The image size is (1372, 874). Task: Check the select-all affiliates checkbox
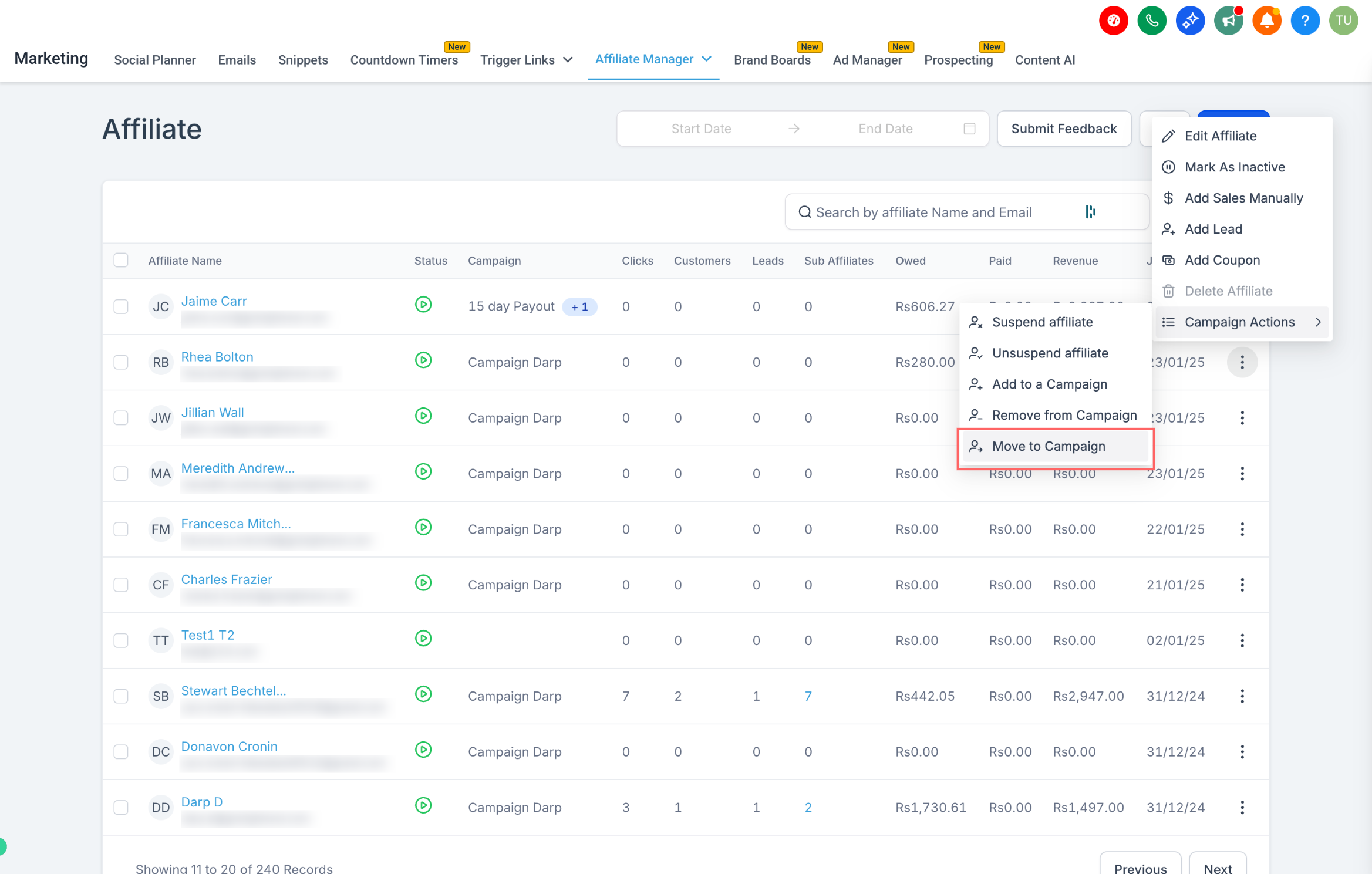(121, 260)
